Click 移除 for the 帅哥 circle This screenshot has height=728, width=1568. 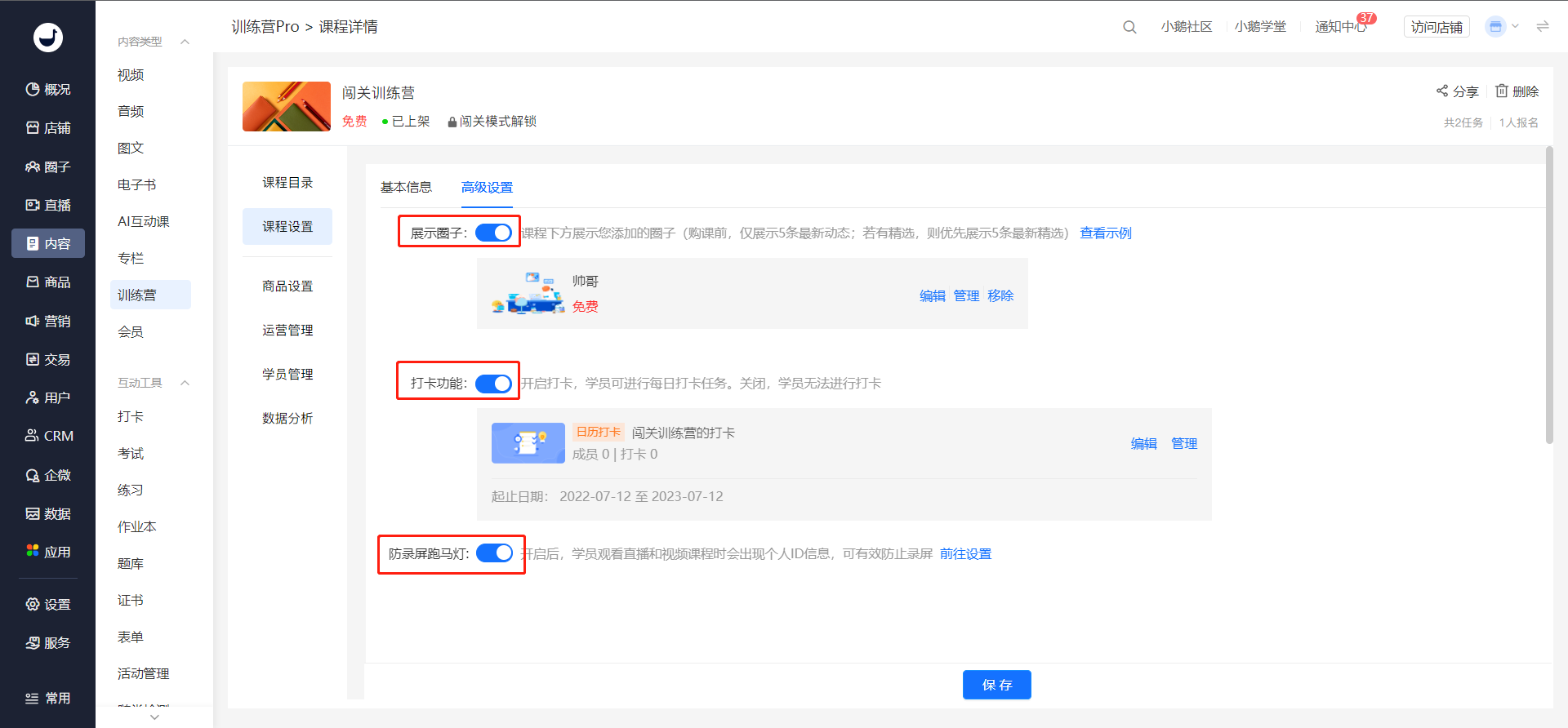click(x=1000, y=295)
